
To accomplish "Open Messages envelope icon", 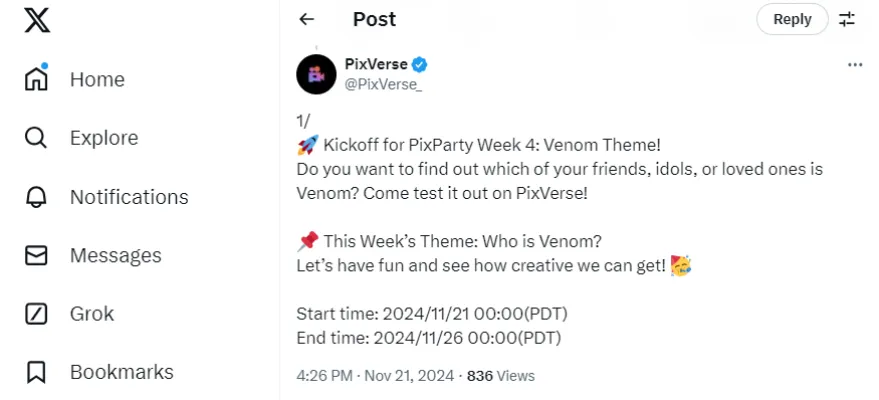I will coord(36,255).
